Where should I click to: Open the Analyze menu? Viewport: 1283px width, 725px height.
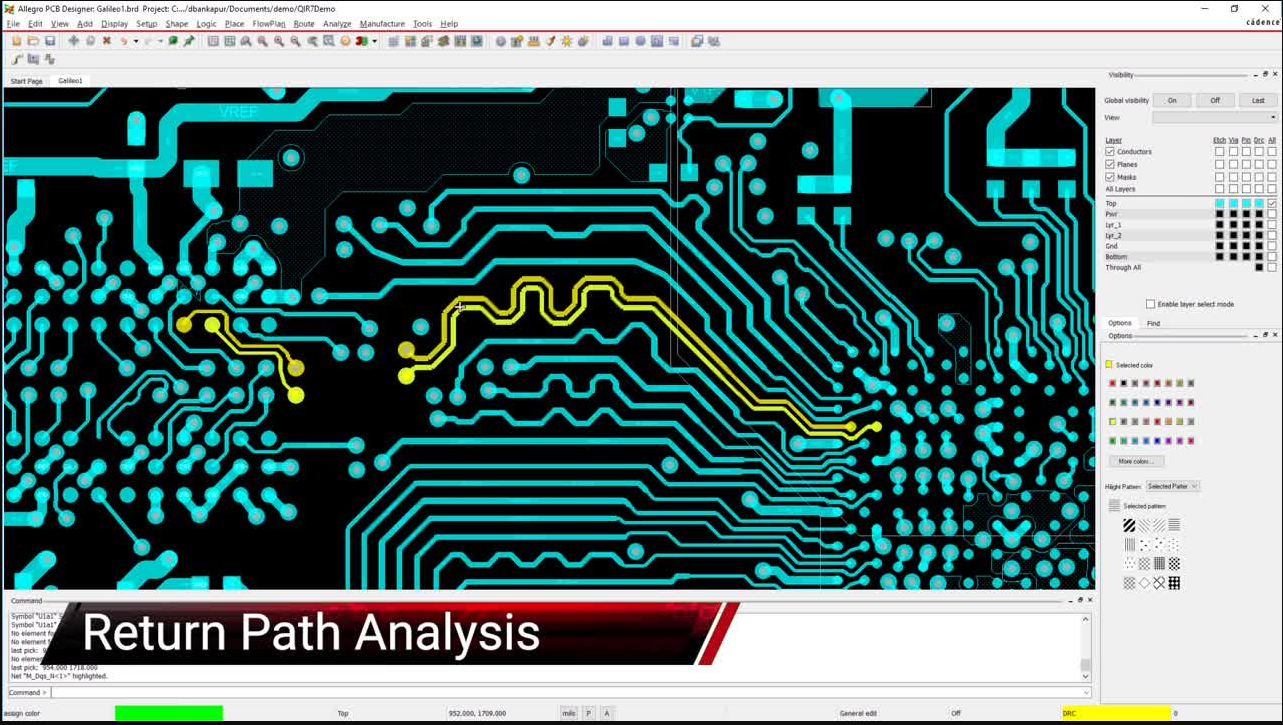pos(337,24)
